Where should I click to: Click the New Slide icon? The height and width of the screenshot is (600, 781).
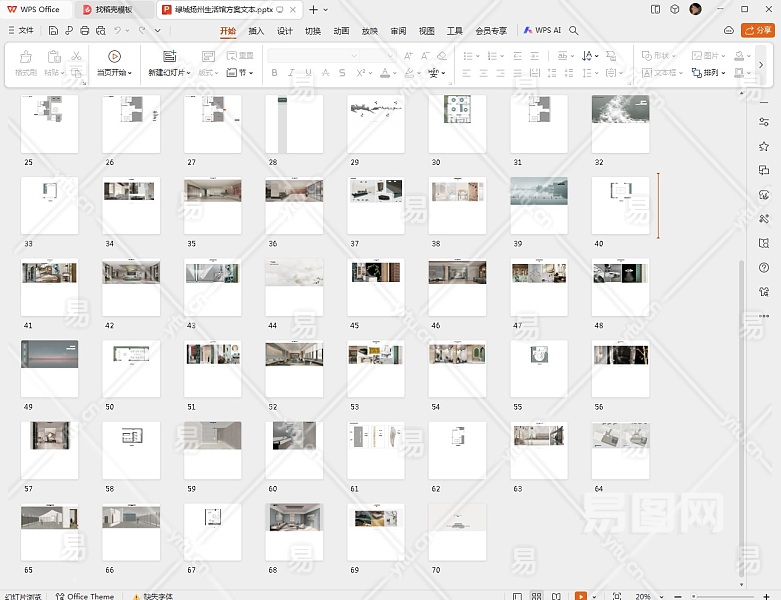(169, 56)
